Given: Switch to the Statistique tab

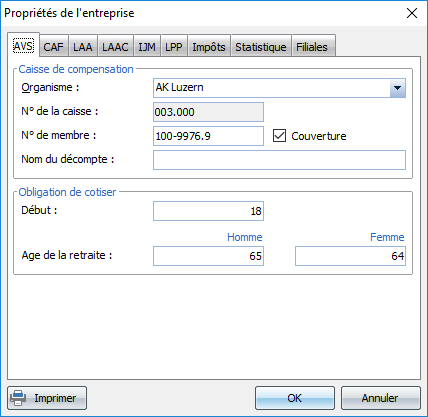Looking at the screenshot, I should pos(261,47).
